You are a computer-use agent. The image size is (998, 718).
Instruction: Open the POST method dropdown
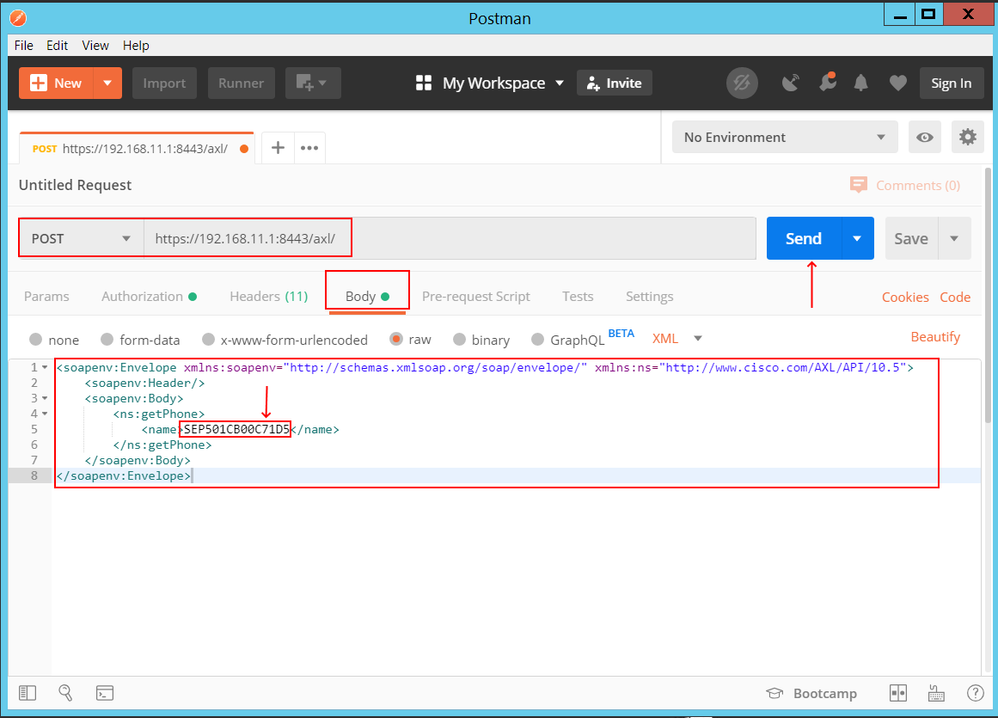click(81, 238)
